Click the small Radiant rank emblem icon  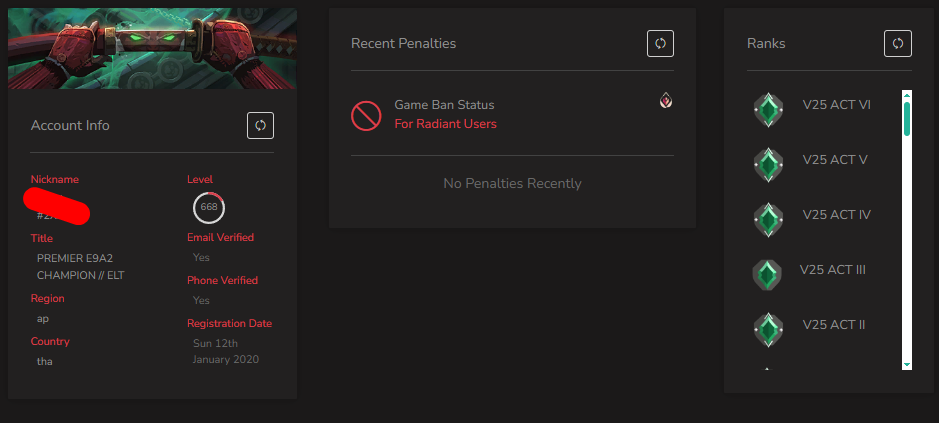[666, 101]
